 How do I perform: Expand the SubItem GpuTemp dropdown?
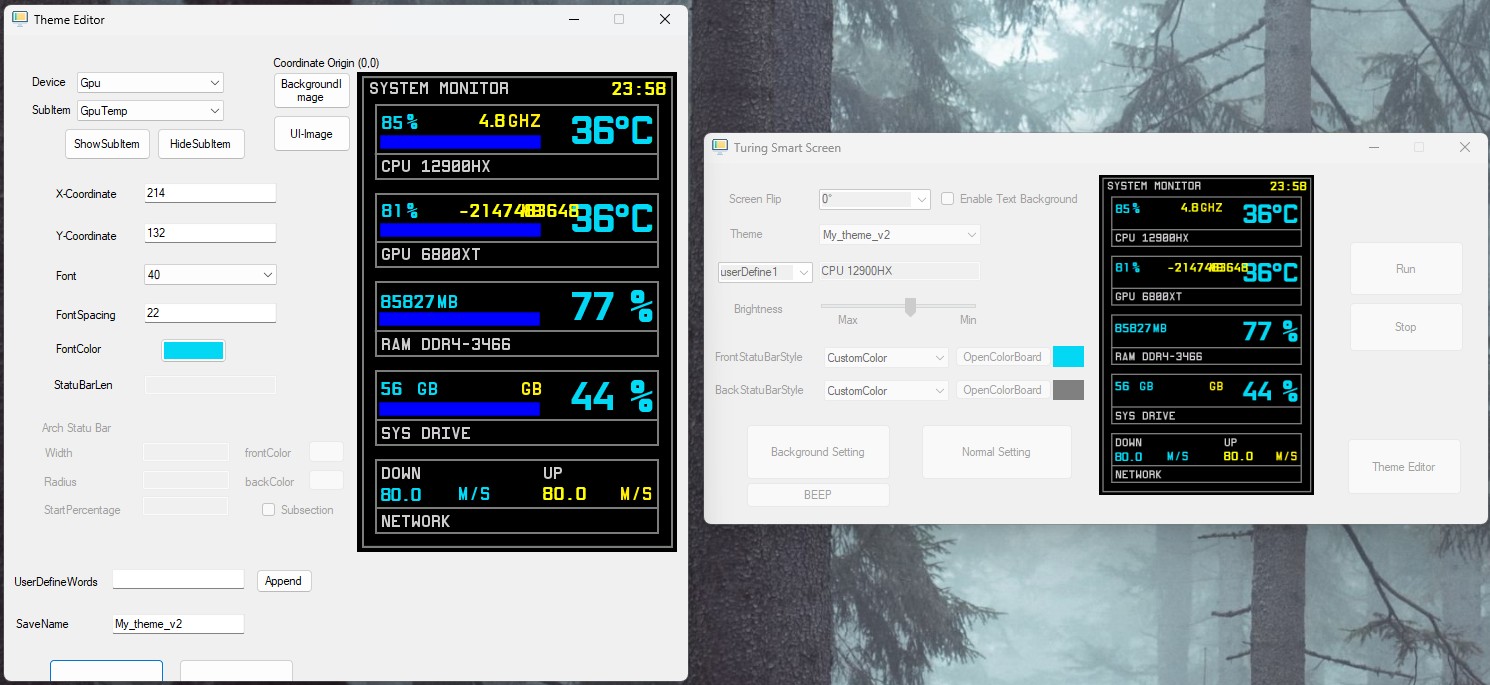click(150, 111)
